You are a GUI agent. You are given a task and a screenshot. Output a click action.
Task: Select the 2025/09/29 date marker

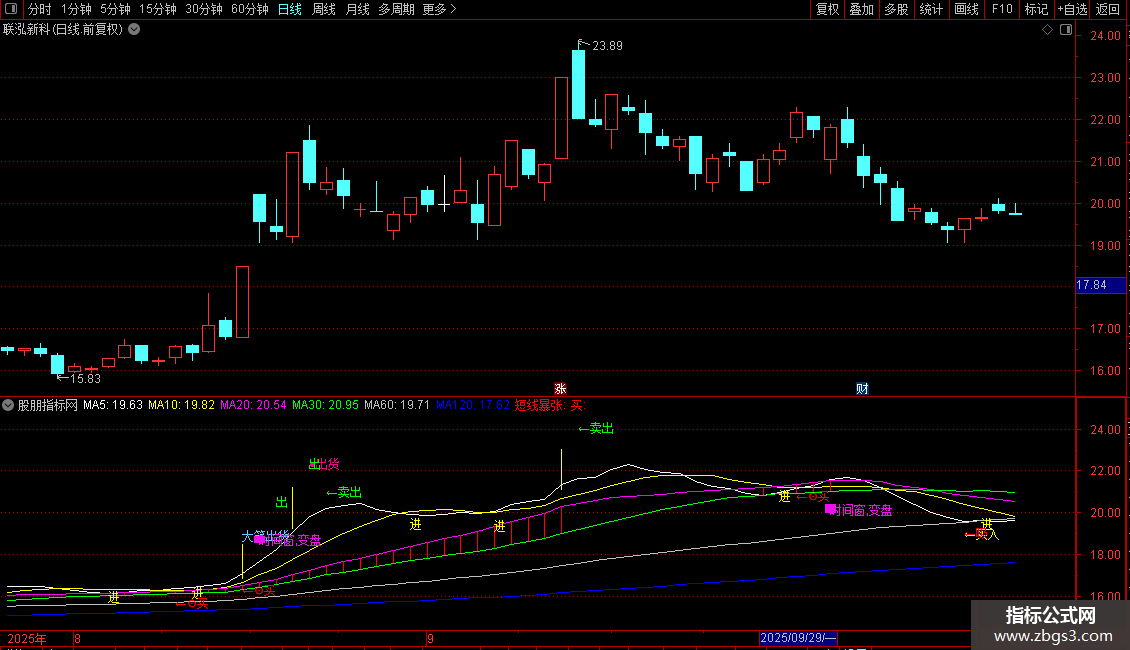pos(798,638)
